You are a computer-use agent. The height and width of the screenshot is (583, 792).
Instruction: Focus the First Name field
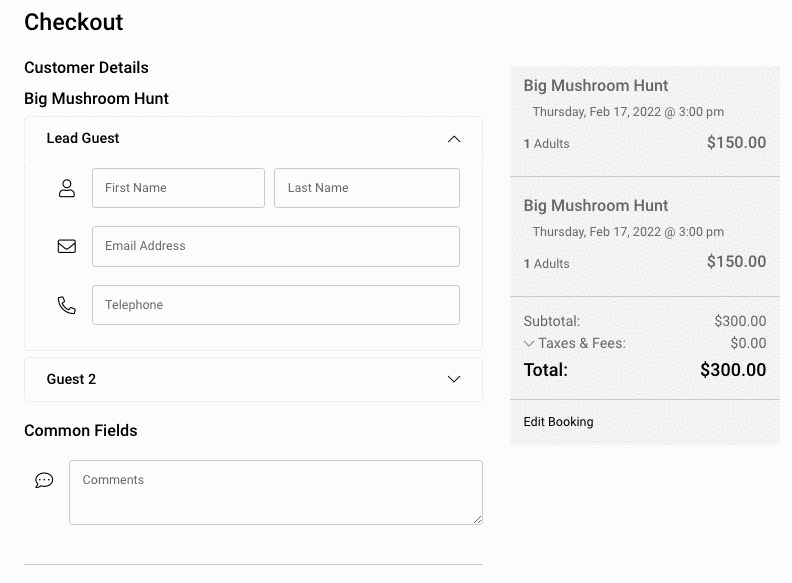pyautogui.click(x=178, y=188)
